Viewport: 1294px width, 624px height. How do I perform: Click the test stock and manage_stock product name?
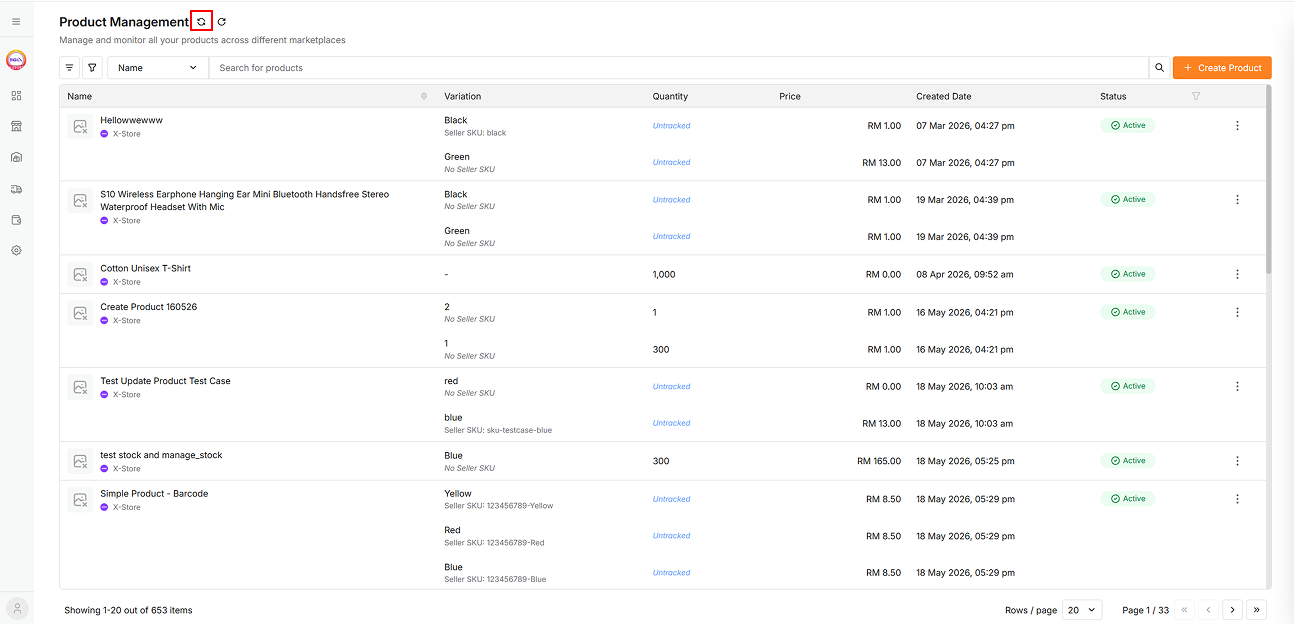[162, 455]
